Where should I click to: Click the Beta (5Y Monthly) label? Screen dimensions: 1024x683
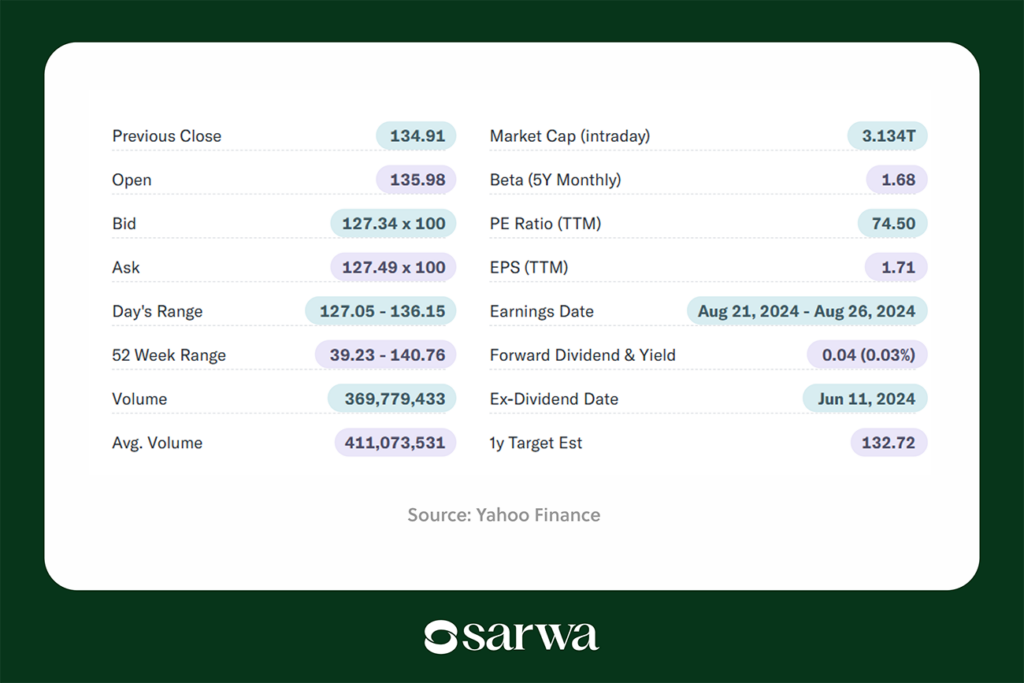555,180
